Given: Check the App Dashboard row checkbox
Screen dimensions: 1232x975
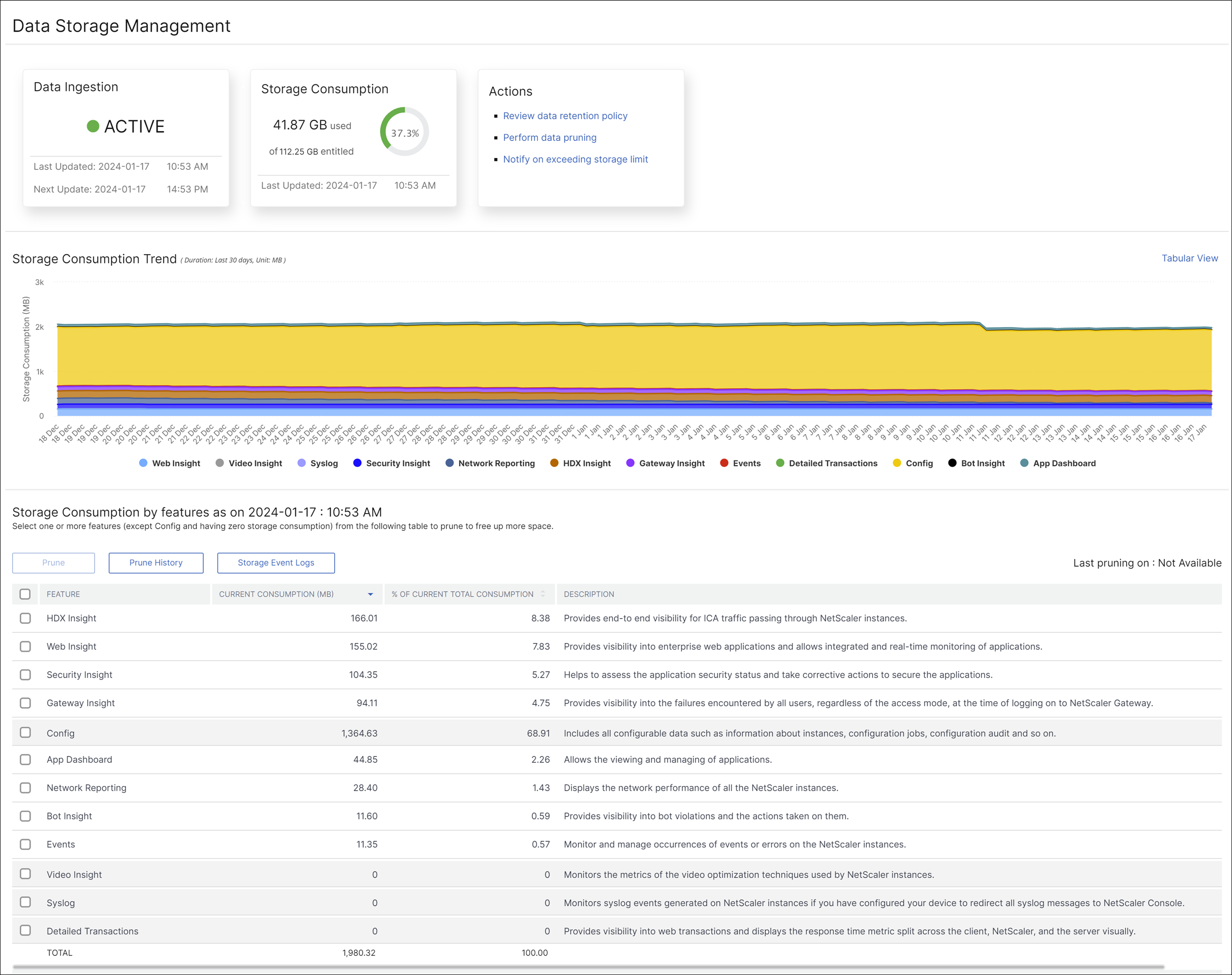Looking at the screenshot, I should pyautogui.click(x=25, y=759).
